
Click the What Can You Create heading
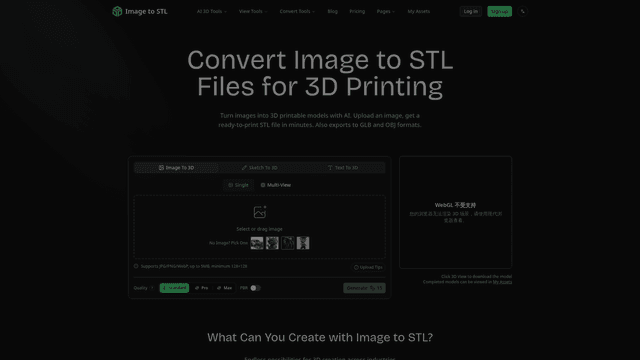320,337
